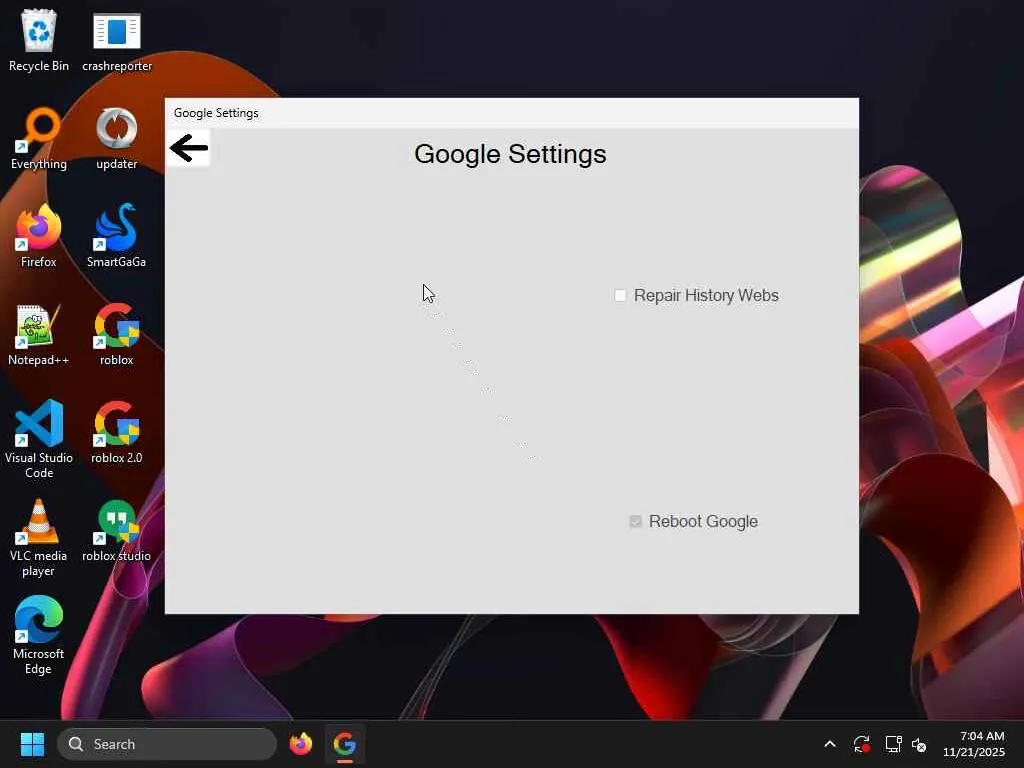Select the Notepad++ desktop shortcut
1024x768 pixels.
point(39,334)
